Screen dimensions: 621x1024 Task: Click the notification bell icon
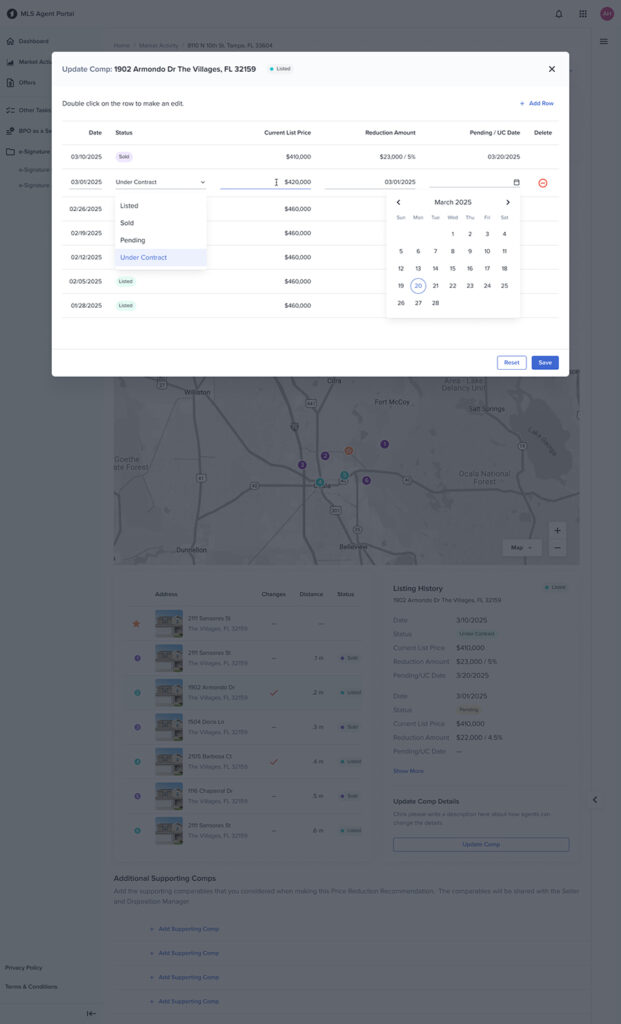(x=559, y=14)
